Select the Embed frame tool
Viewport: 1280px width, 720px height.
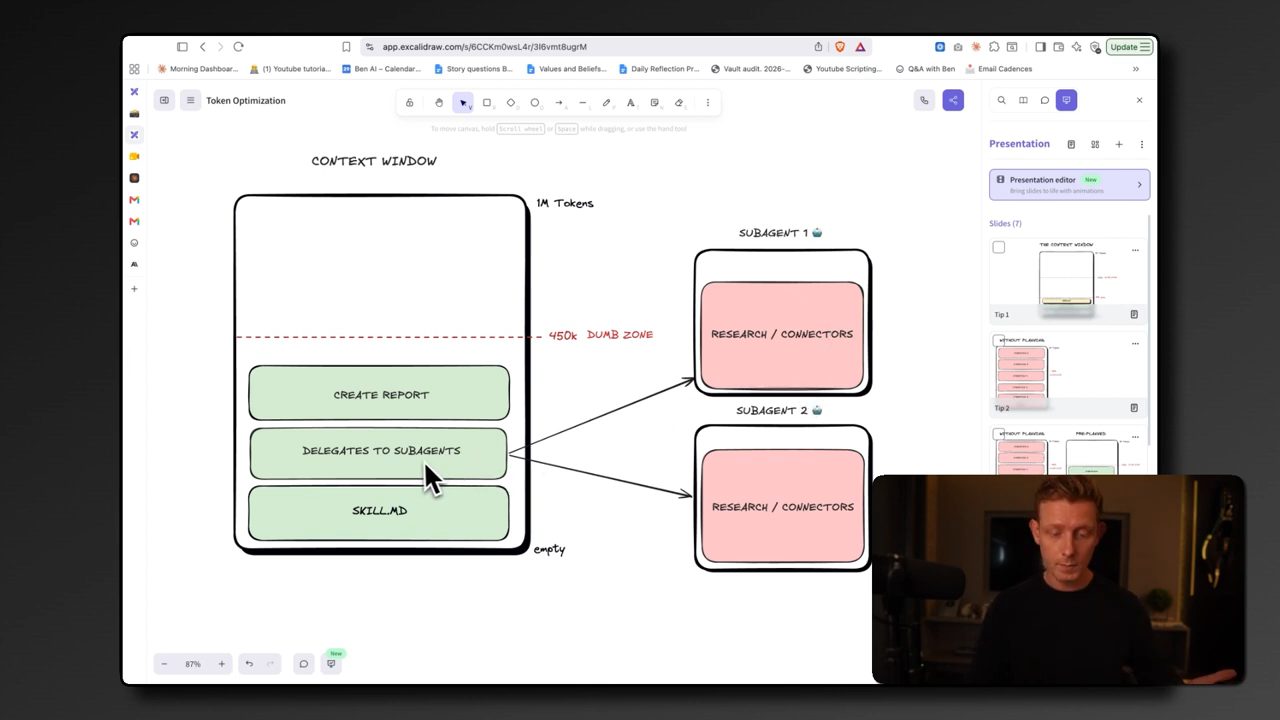tap(655, 102)
